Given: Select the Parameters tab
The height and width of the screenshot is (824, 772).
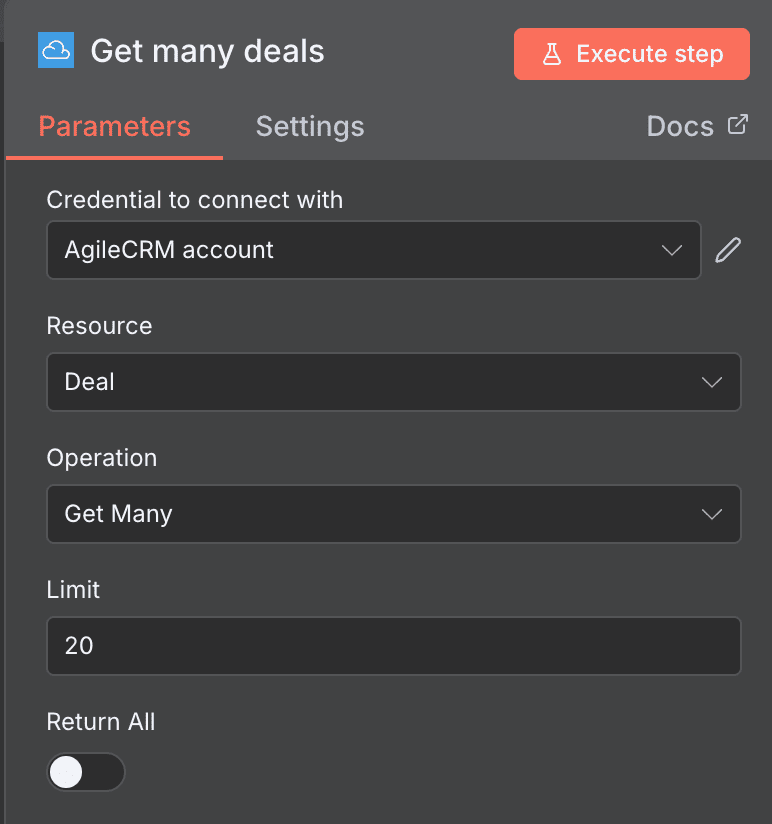Looking at the screenshot, I should coord(114,126).
